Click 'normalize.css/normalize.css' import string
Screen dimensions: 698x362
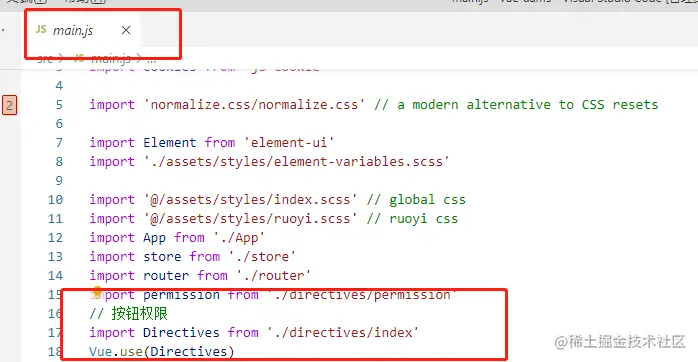254,105
